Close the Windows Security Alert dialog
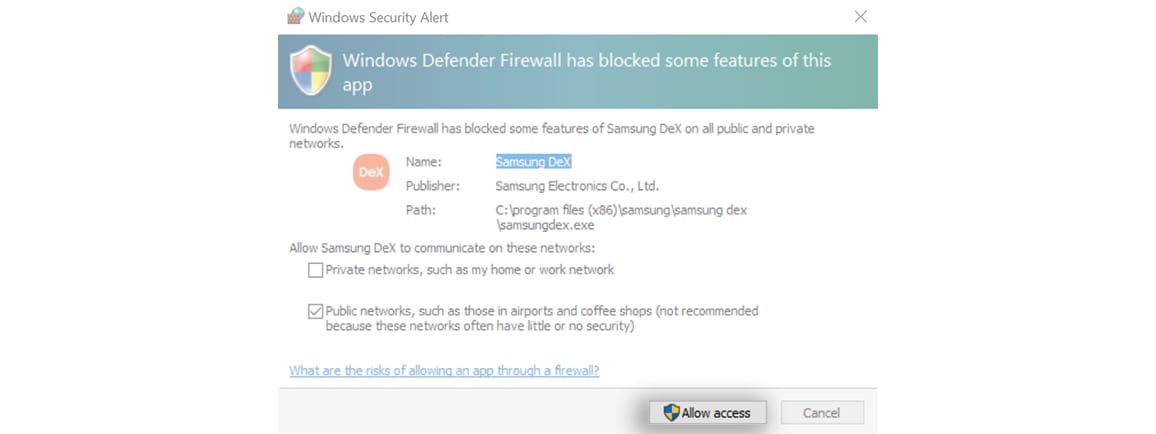 tap(860, 16)
